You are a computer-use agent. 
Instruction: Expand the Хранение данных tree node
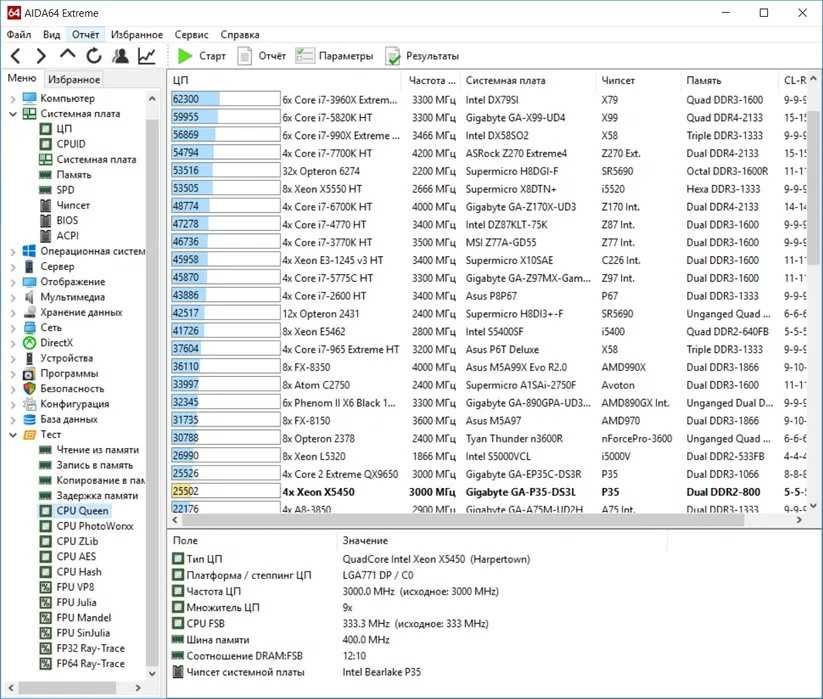[13, 312]
